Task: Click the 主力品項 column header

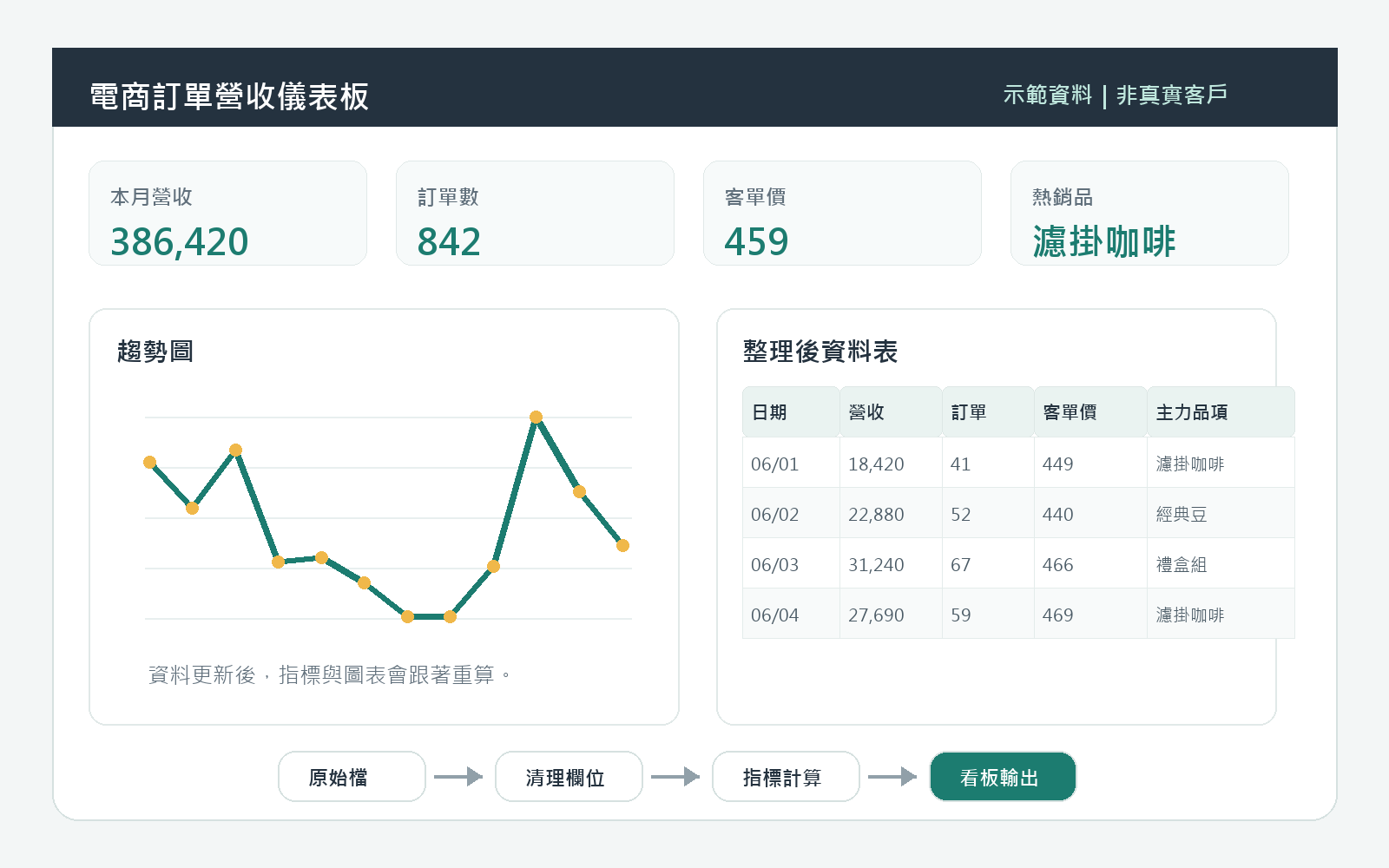Action: 1221,412
